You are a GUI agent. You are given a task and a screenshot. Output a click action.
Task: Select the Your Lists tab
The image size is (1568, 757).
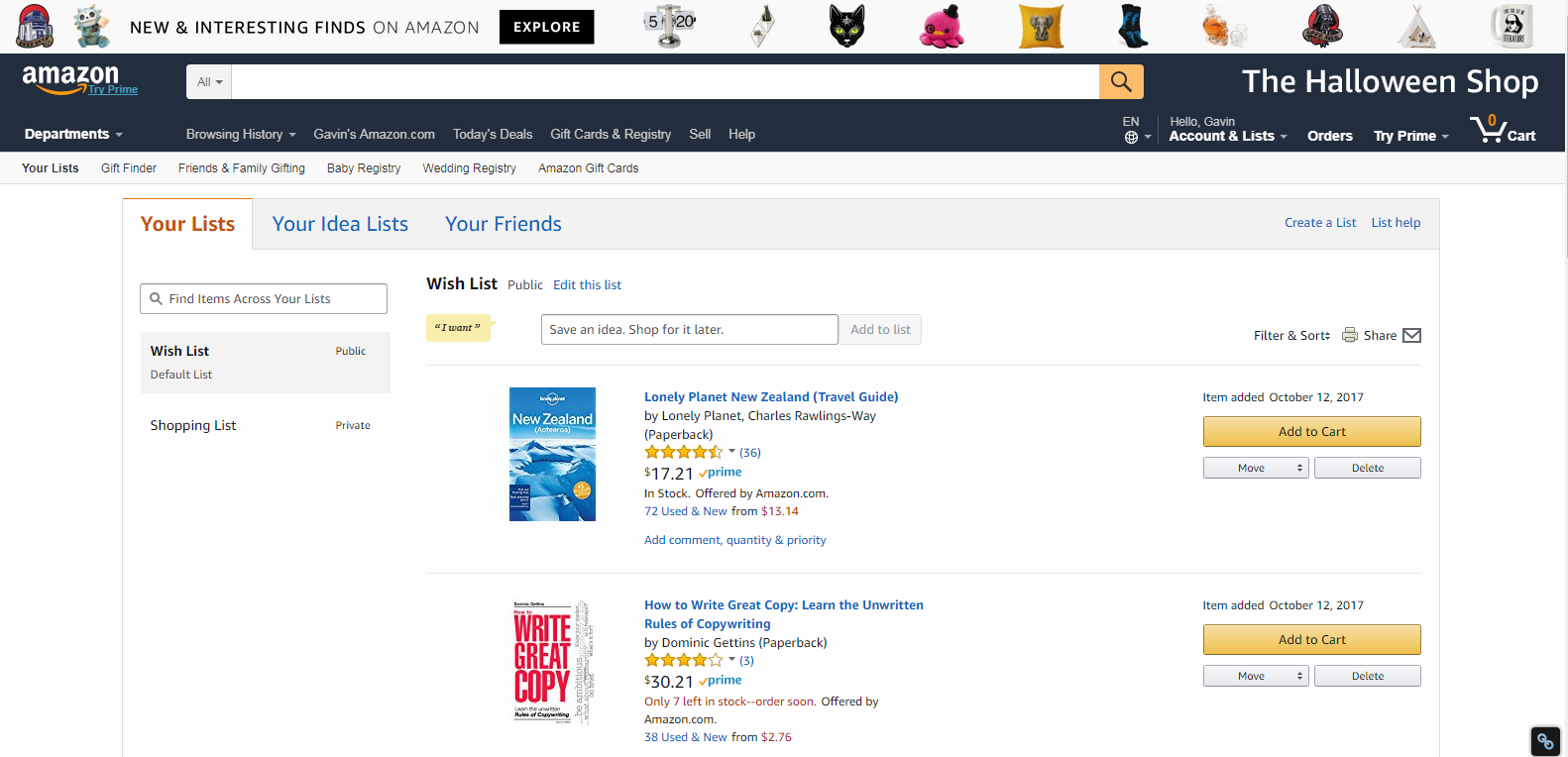click(187, 224)
